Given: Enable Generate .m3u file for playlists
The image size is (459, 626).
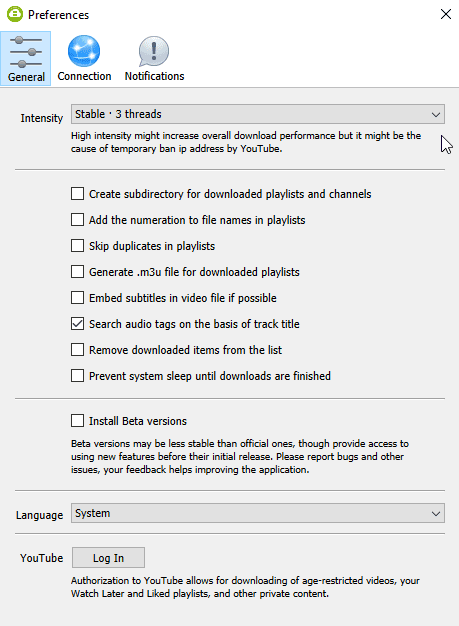Looking at the screenshot, I should (x=77, y=272).
